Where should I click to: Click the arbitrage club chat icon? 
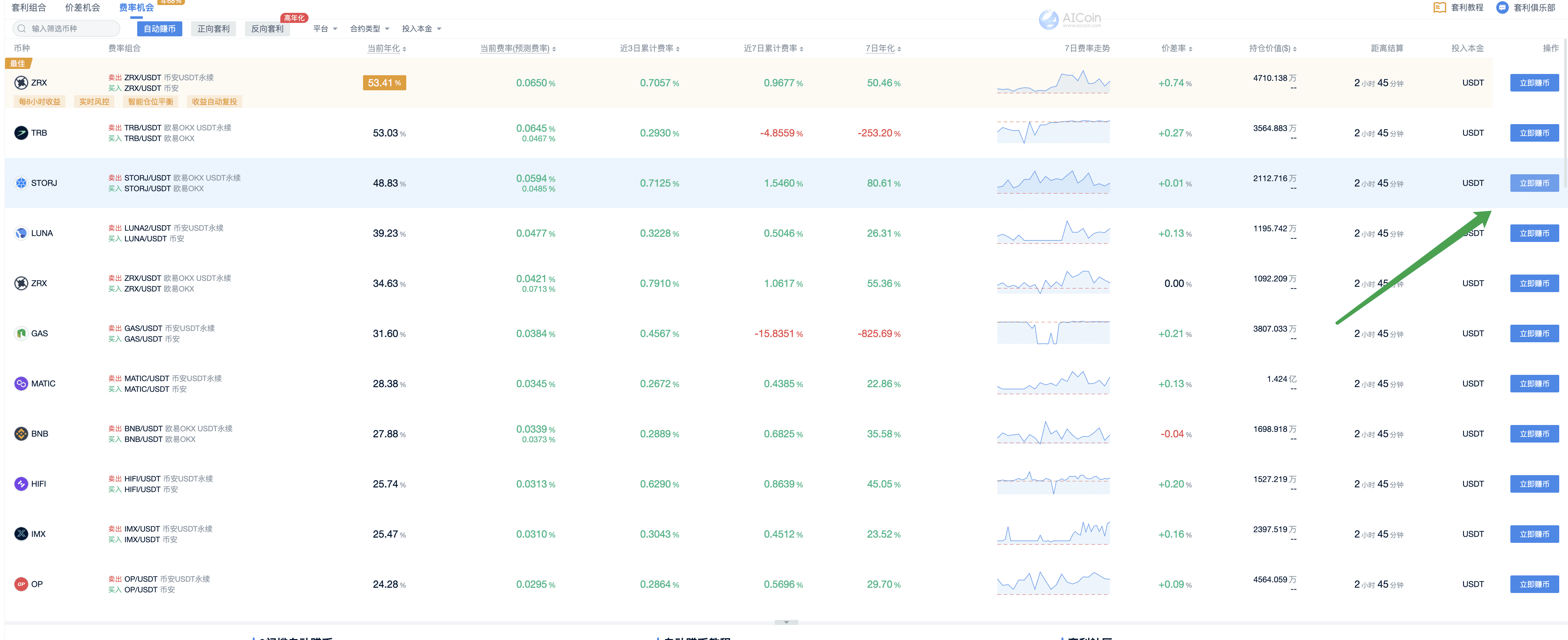coord(1502,7)
